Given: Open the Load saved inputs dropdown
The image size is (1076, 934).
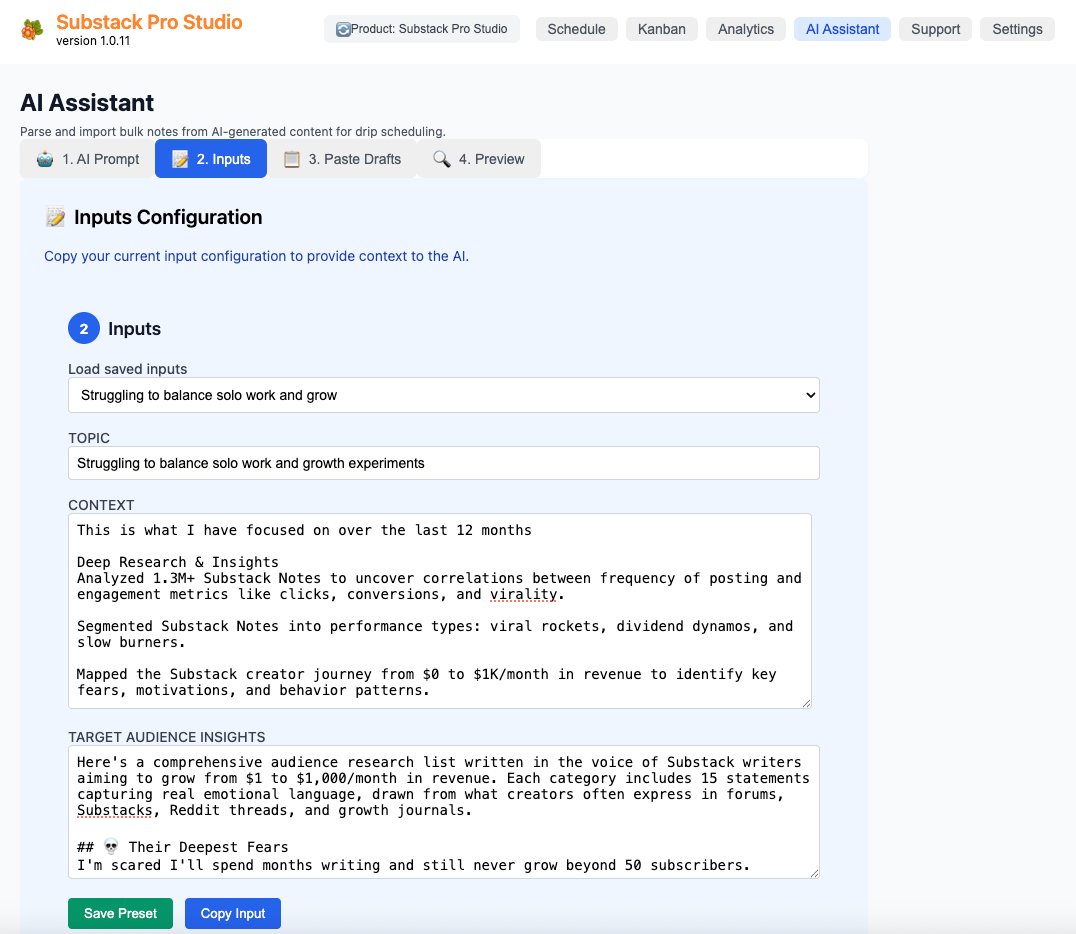Looking at the screenshot, I should tap(444, 395).
